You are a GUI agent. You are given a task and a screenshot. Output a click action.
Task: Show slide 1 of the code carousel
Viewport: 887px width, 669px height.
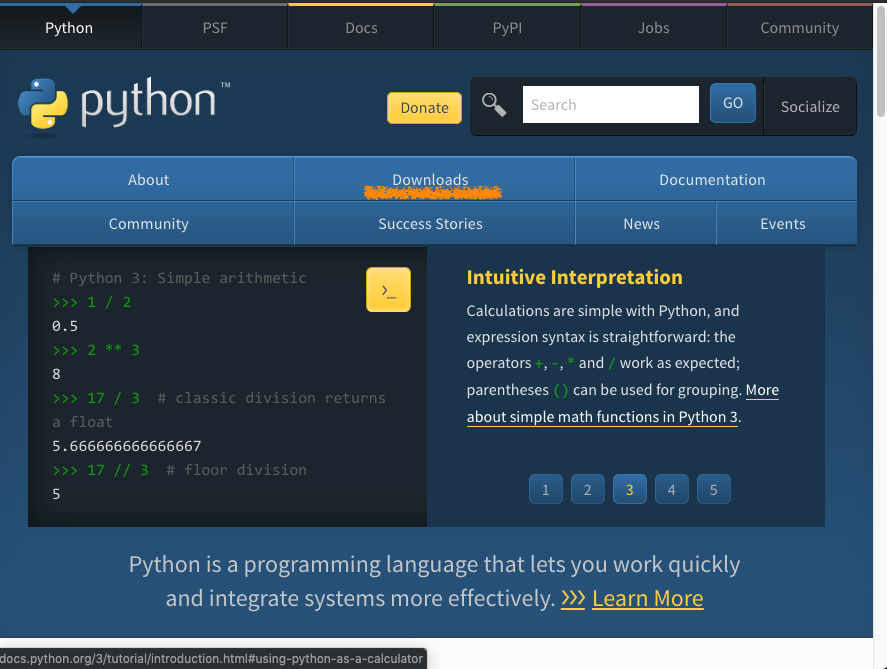[545, 489]
